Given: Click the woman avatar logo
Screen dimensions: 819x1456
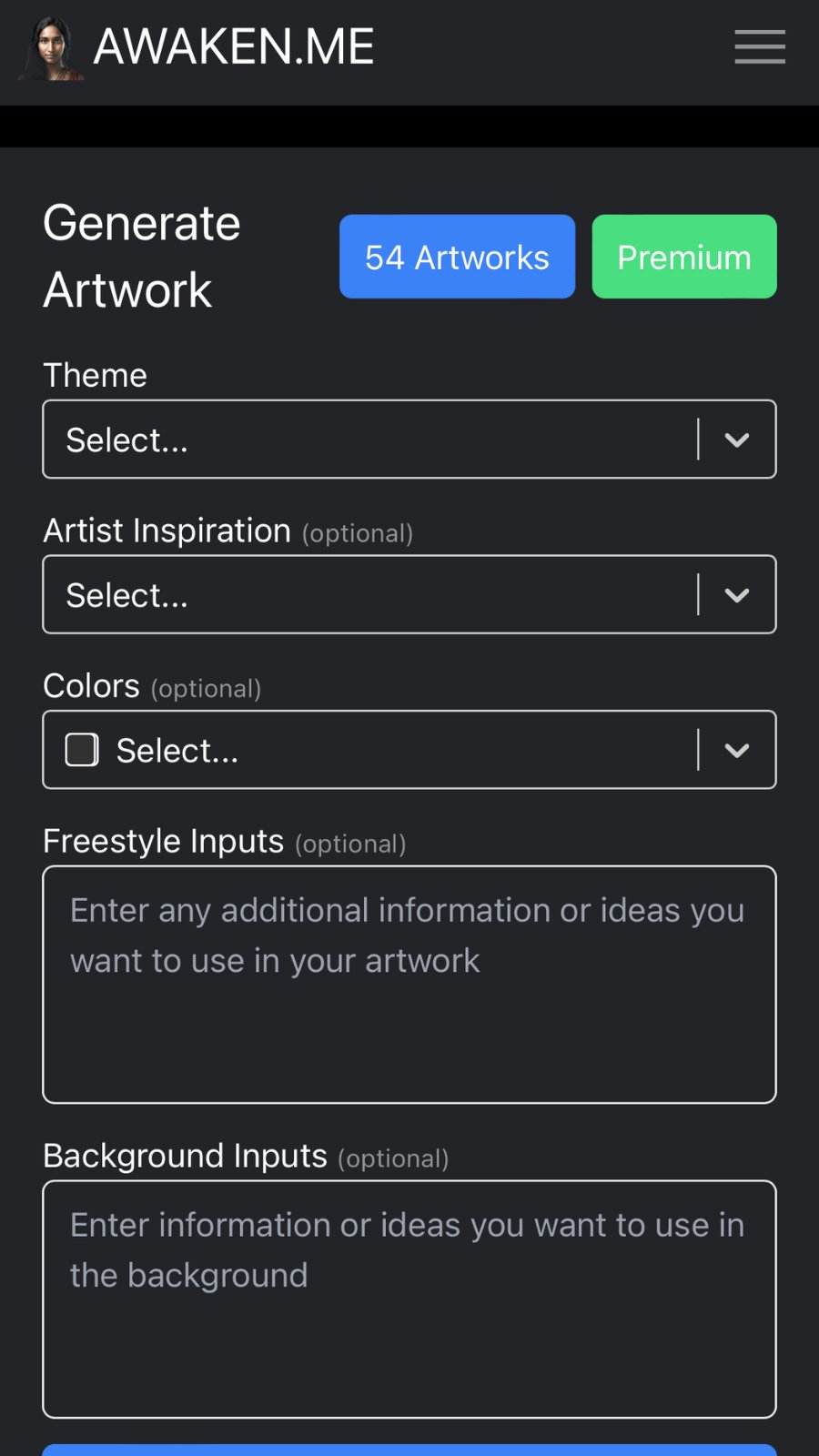Looking at the screenshot, I should pyautogui.click(x=52, y=49).
